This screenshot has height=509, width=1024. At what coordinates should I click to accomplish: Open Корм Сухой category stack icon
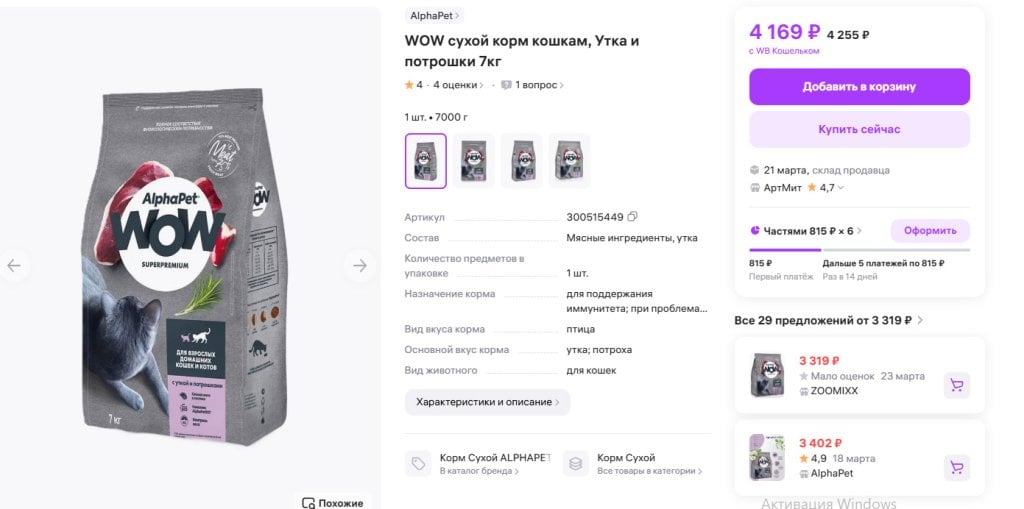click(575, 463)
